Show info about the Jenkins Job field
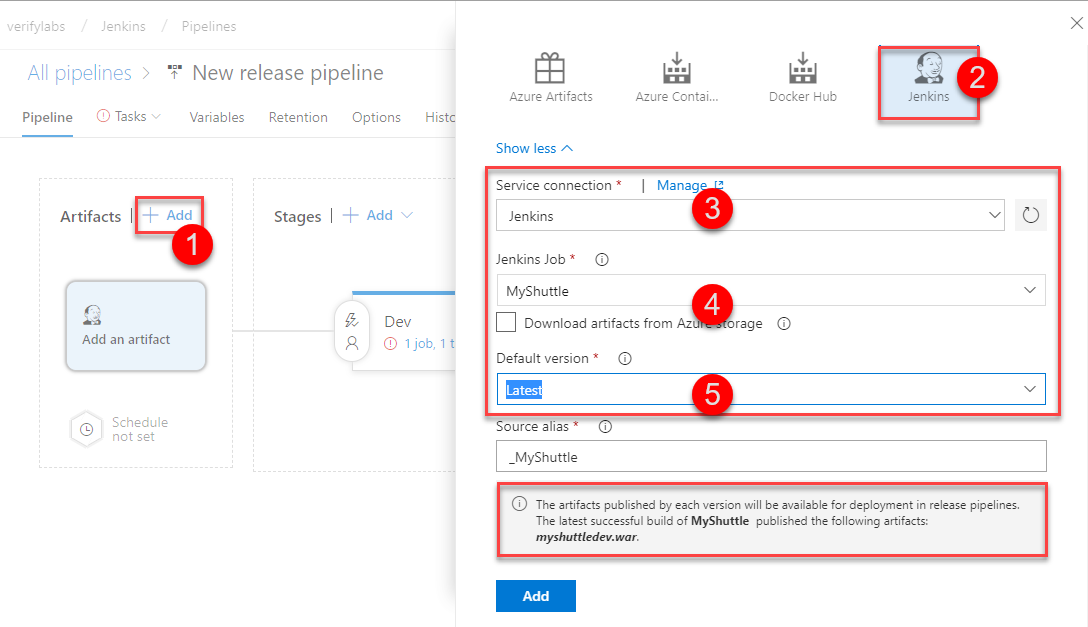 pos(602,259)
